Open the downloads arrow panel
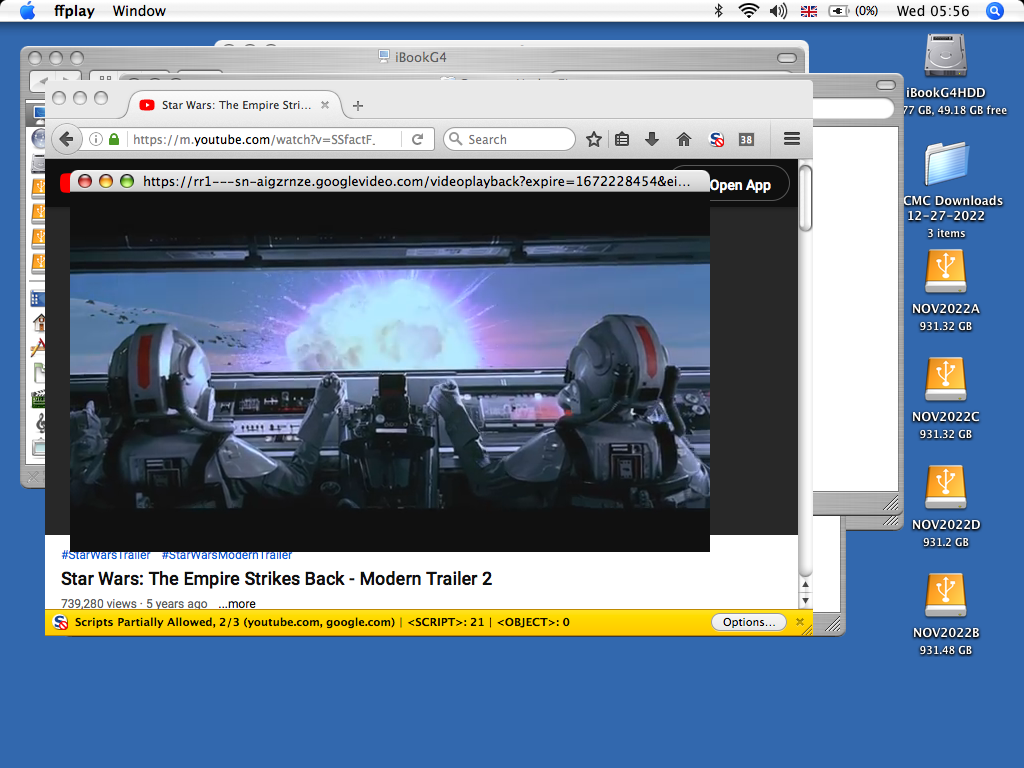 pos(652,139)
